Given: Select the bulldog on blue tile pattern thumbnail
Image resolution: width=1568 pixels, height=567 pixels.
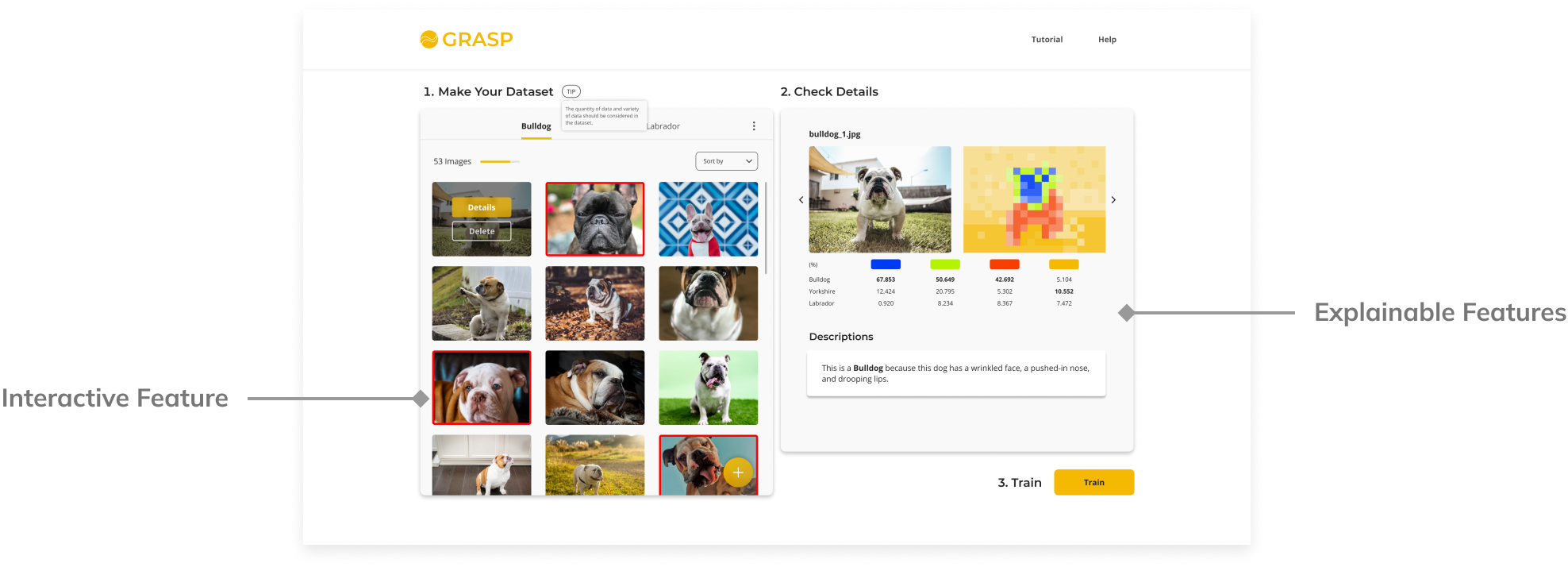Looking at the screenshot, I should coord(709,219).
